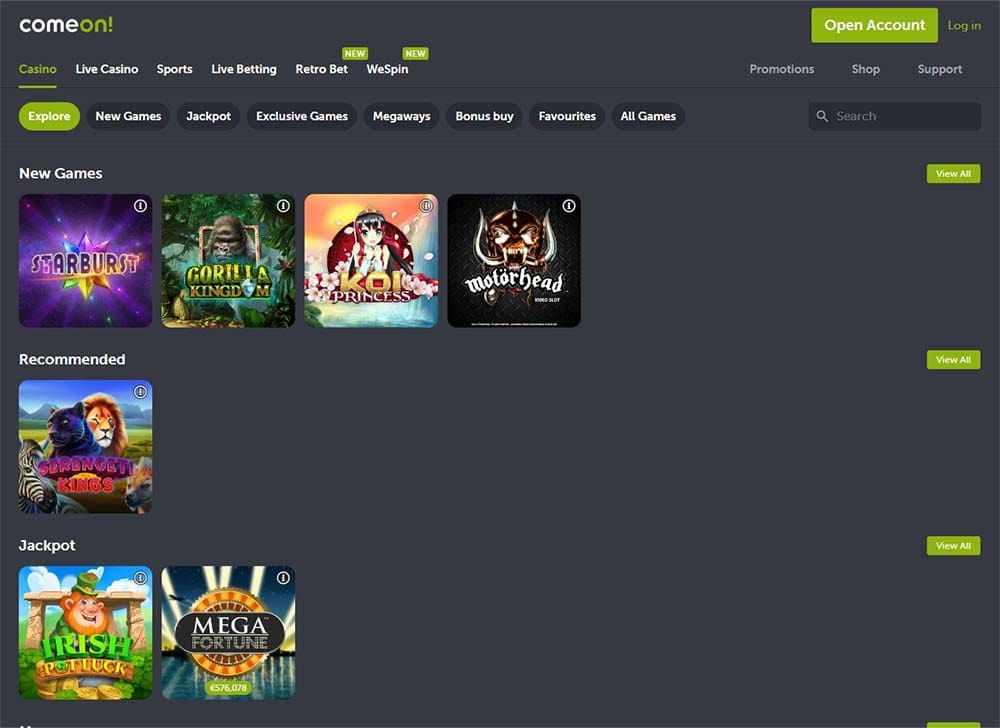The height and width of the screenshot is (728, 1000).
Task: View All in Recommended section
Action: [x=953, y=360]
